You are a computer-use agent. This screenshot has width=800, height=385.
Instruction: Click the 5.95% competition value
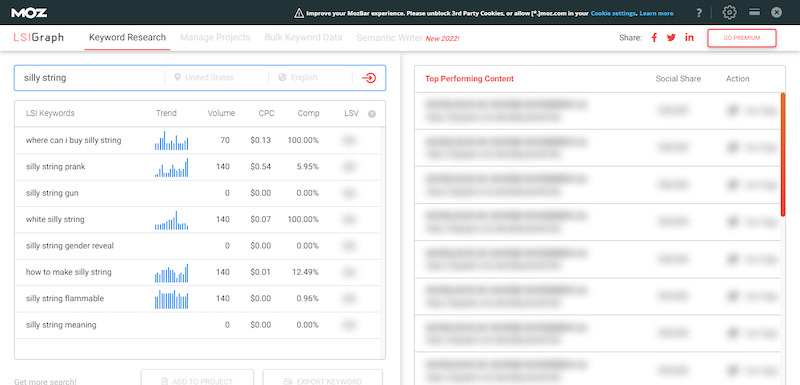click(308, 167)
